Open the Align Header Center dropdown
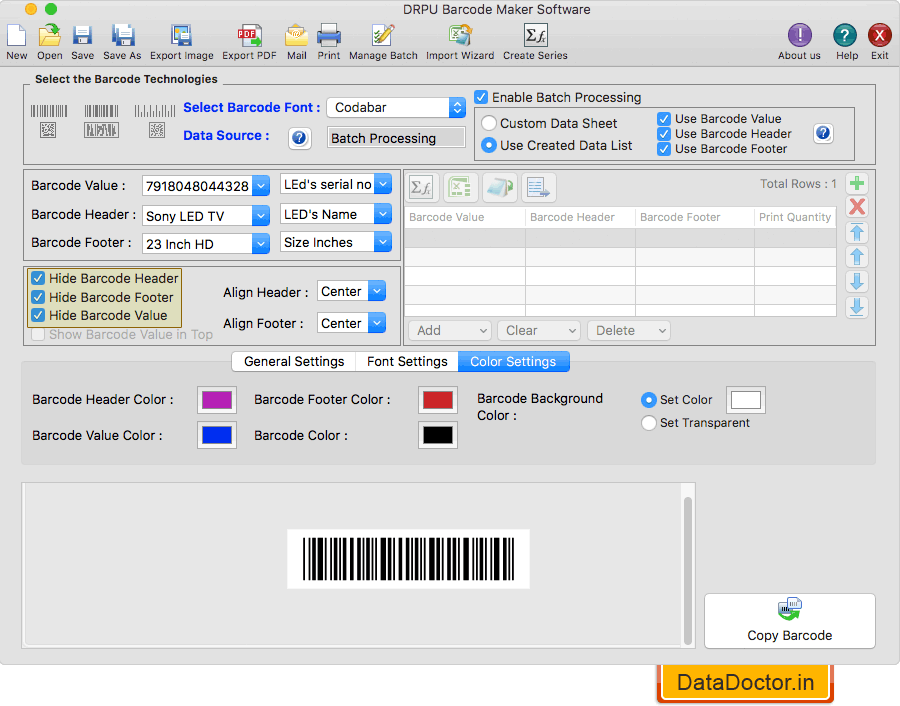The image size is (900, 706). [x=377, y=292]
